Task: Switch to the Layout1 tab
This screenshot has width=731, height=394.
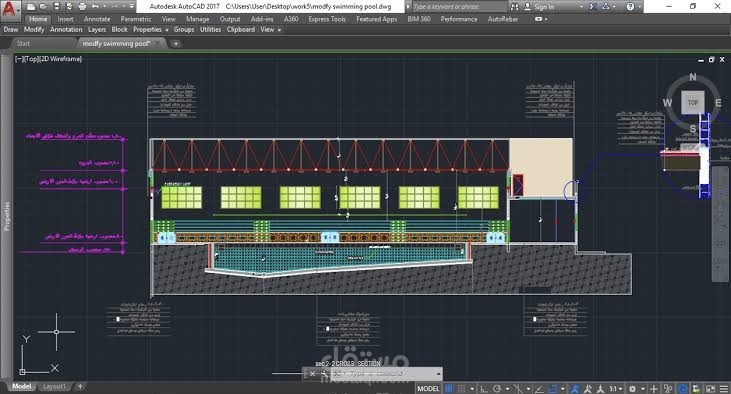Action: [55, 387]
